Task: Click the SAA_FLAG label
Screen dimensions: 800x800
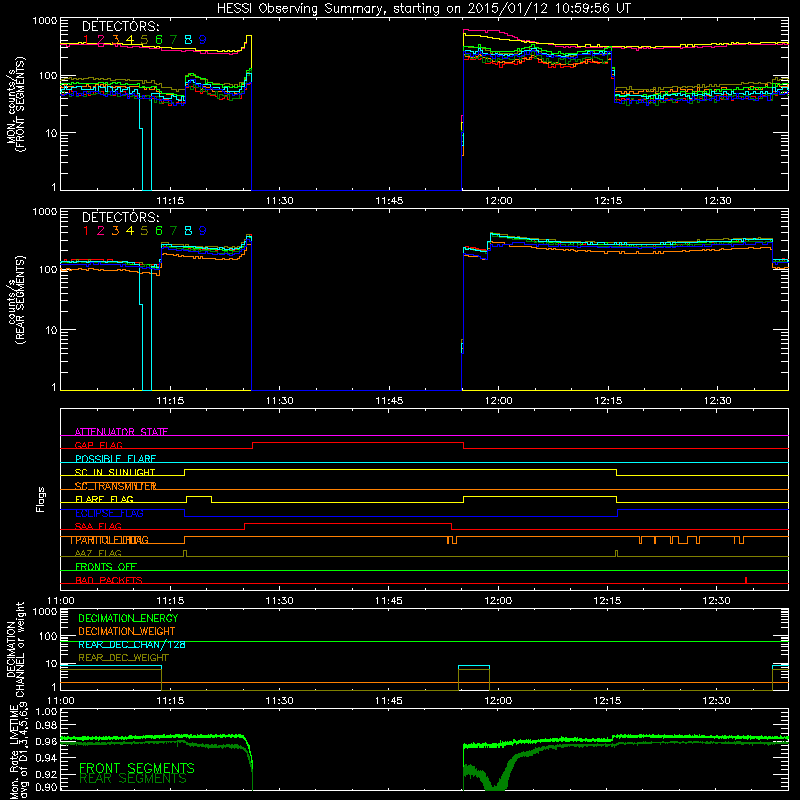Action: click(x=98, y=526)
